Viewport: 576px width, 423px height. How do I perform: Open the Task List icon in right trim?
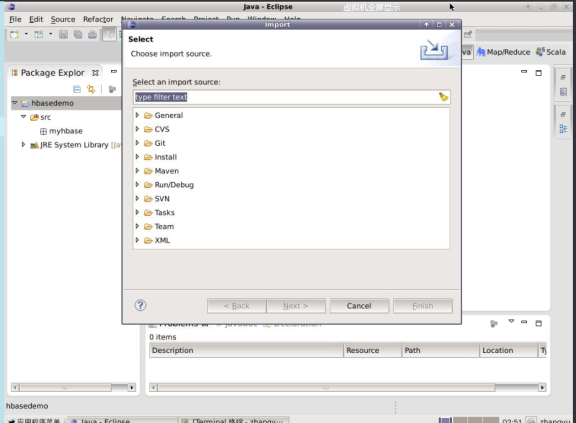(x=563, y=92)
